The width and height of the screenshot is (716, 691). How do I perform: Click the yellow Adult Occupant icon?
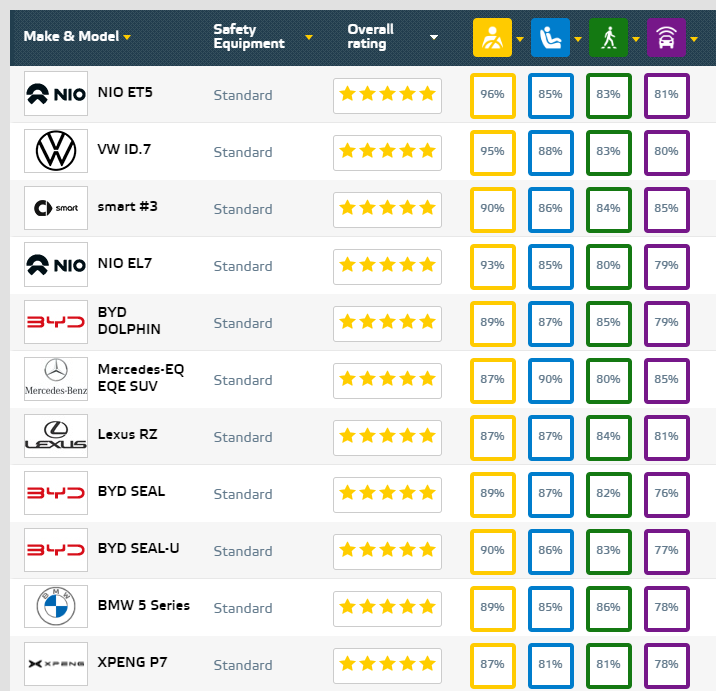(x=491, y=38)
